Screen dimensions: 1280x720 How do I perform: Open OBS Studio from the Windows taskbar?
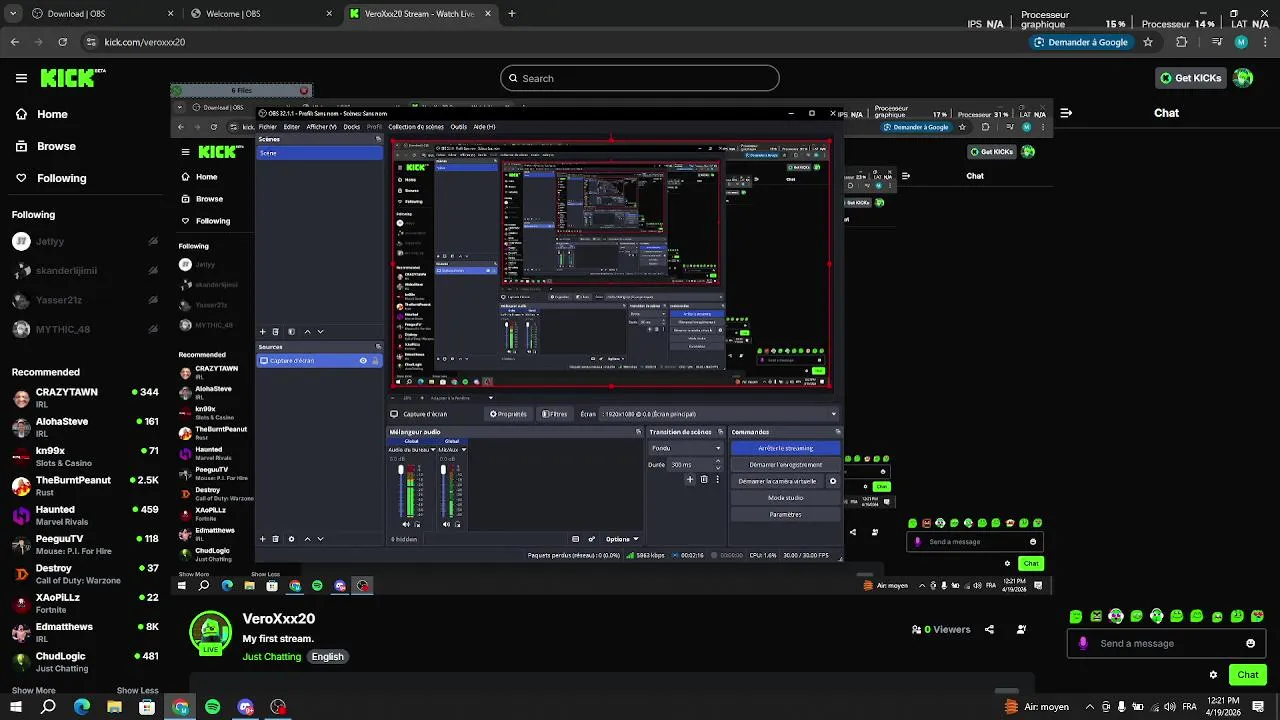(279, 707)
